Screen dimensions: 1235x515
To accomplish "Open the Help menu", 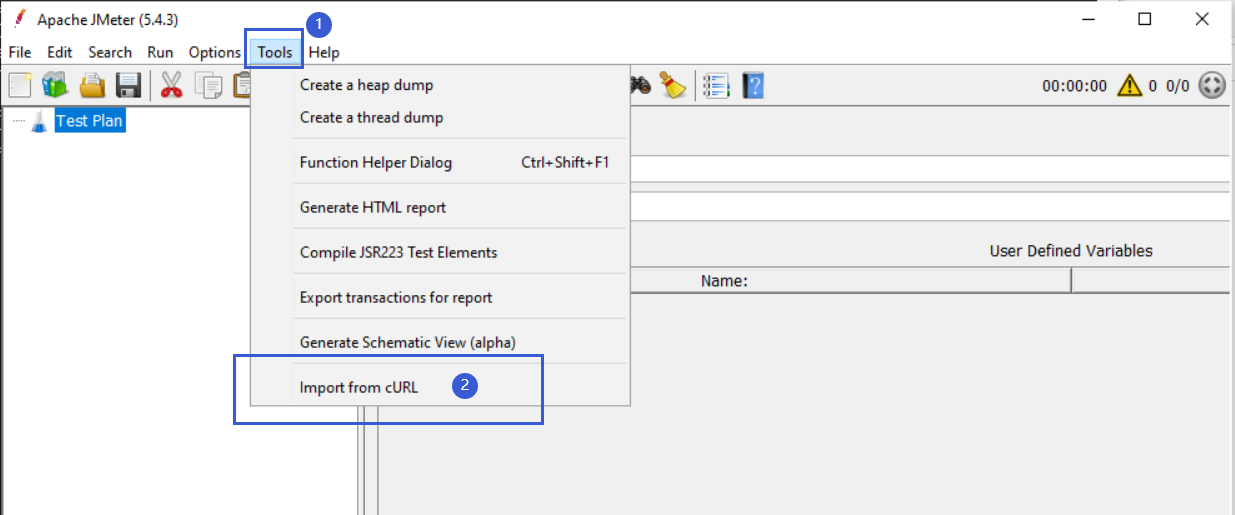I will [324, 52].
